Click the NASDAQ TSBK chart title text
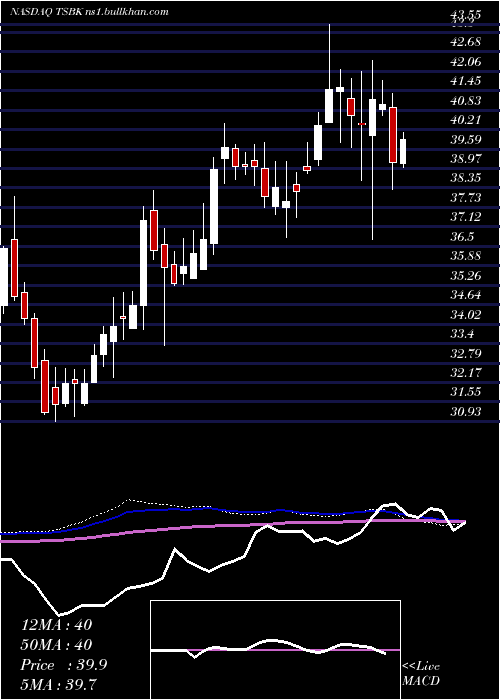This screenshot has height=700, width=500. pos(89,12)
